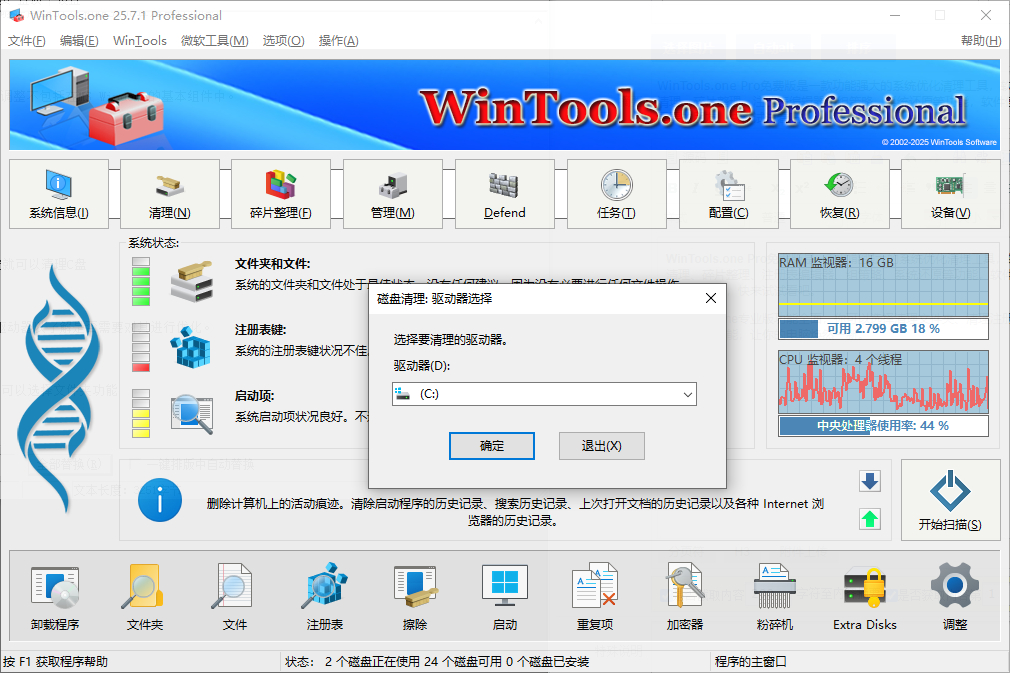Open the 恢复 recovery tool
Image resolution: width=1010 pixels, height=673 pixels.
(841, 194)
